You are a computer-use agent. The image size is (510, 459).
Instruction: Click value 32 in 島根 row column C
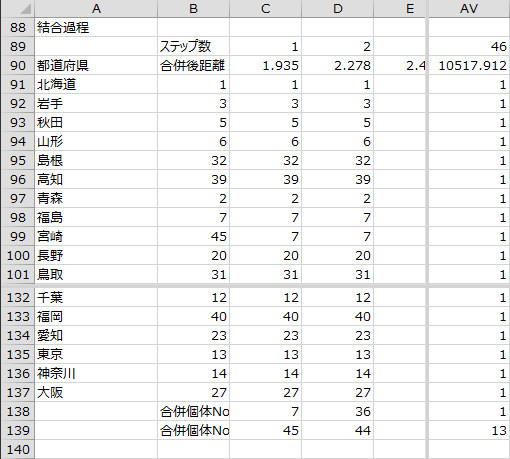(265, 160)
